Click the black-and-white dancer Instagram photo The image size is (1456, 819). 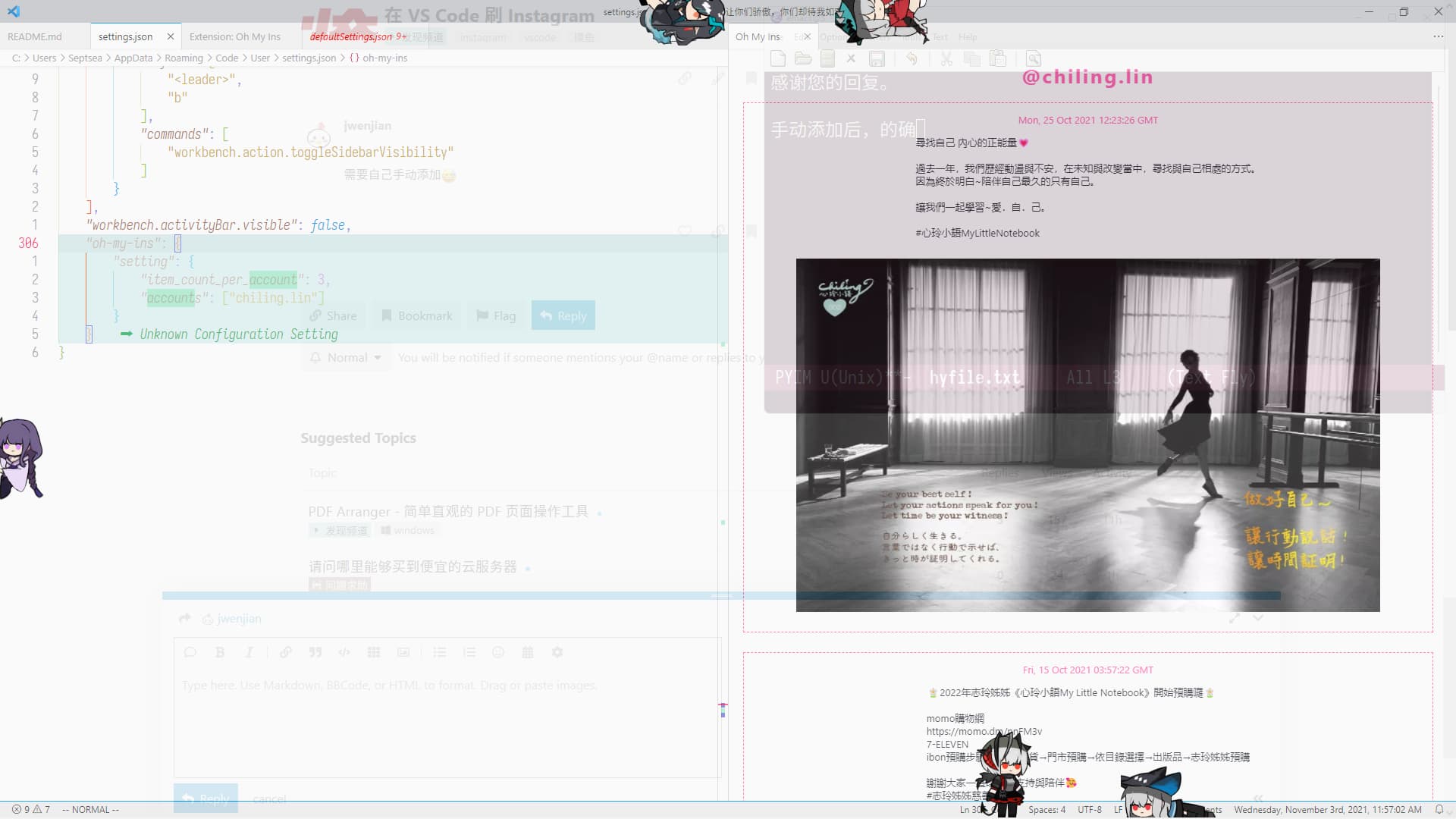[x=1087, y=435]
